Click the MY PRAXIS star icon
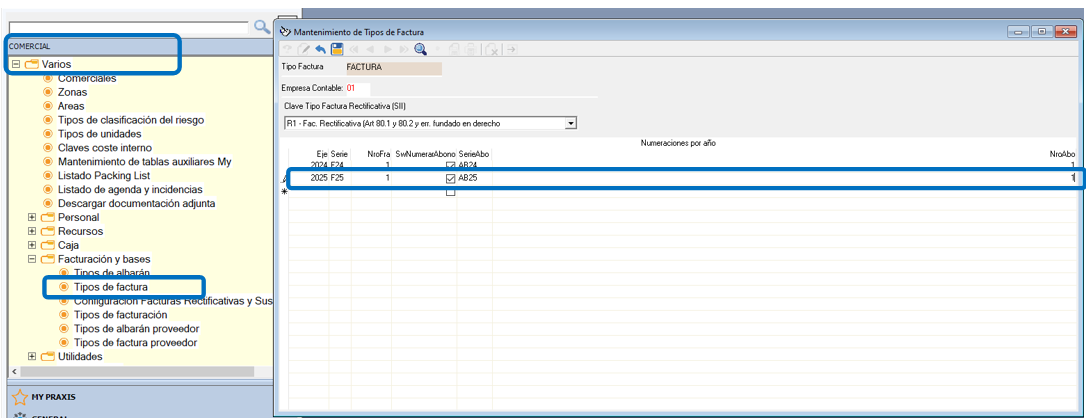Screen dimensions: 1086x418 tap(20, 397)
